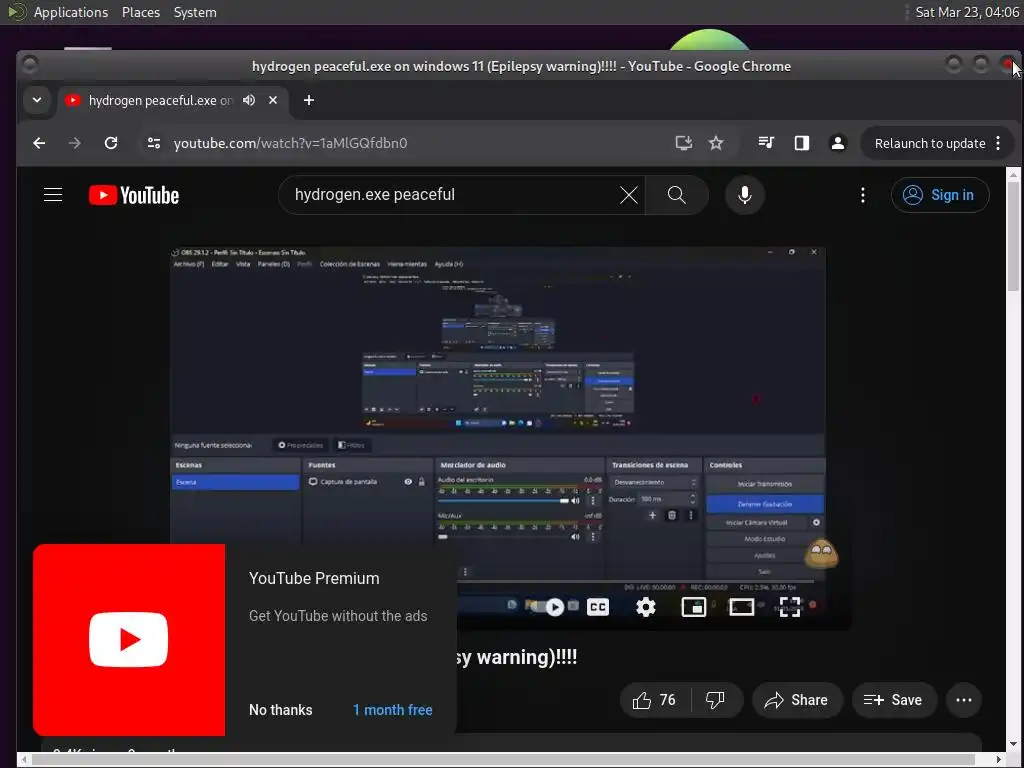Image resolution: width=1024 pixels, height=768 pixels.
Task: Go back with Chrome's back arrow
Action: [x=39, y=143]
